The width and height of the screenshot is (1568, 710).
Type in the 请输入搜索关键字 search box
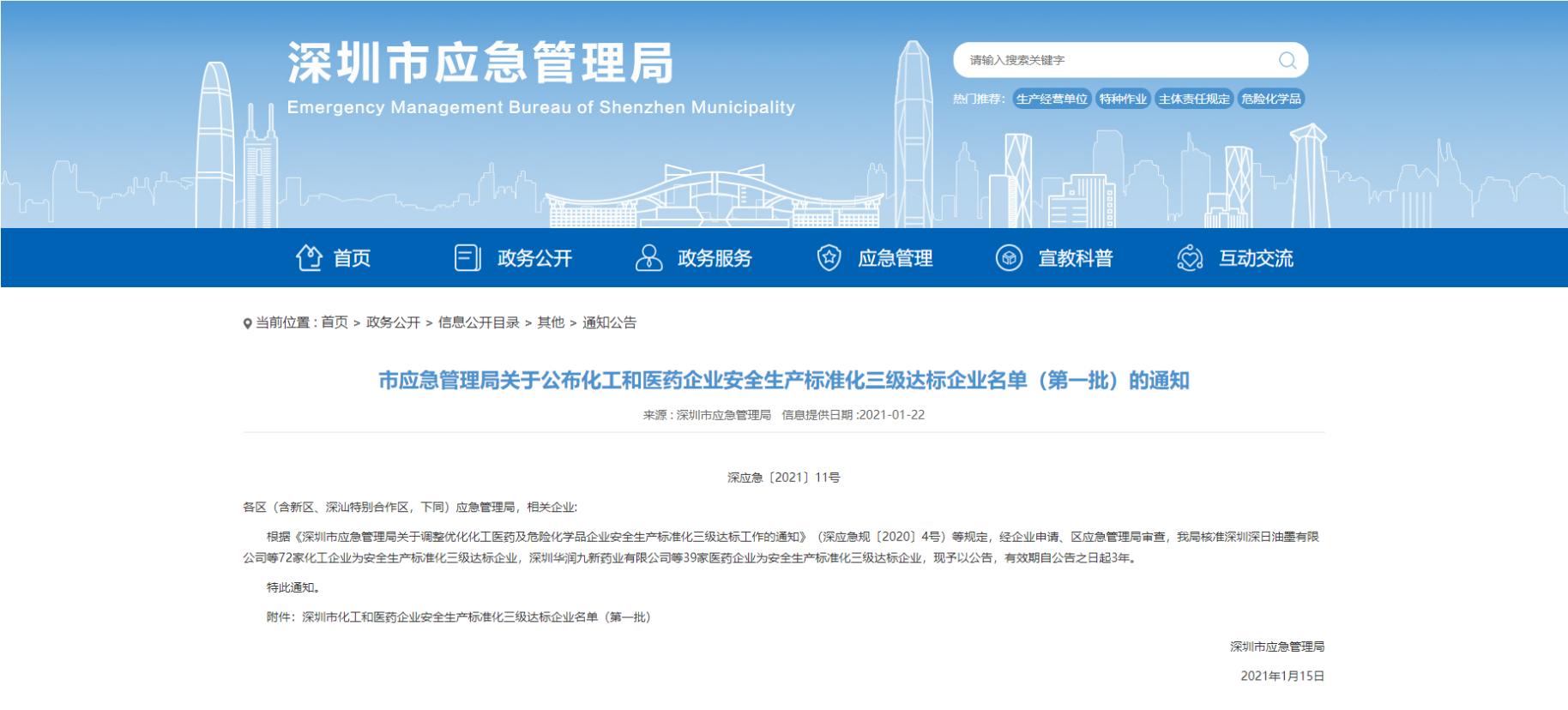click(x=1115, y=60)
